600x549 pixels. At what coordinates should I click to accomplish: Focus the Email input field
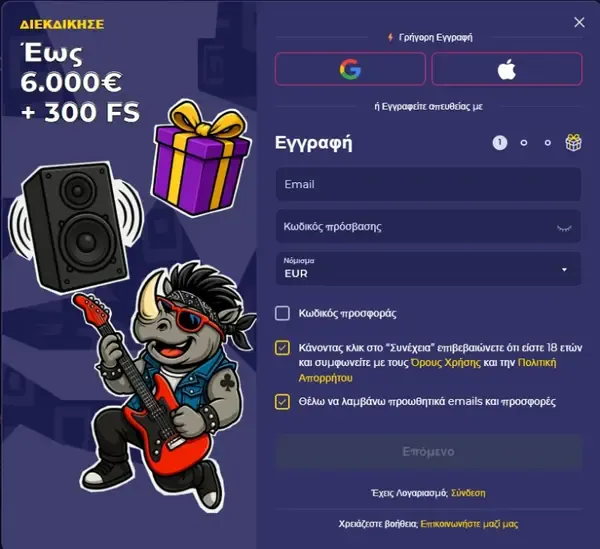coord(428,184)
